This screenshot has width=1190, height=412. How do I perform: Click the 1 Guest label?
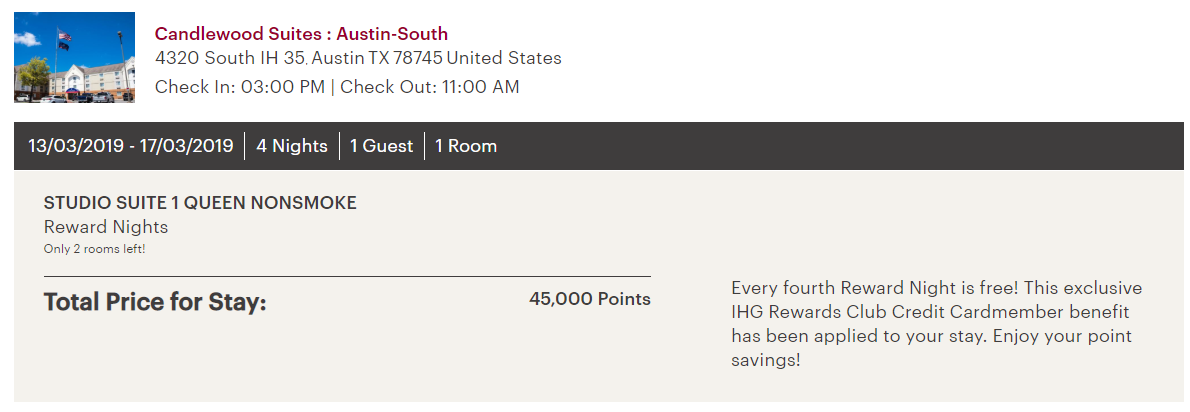(381, 146)
